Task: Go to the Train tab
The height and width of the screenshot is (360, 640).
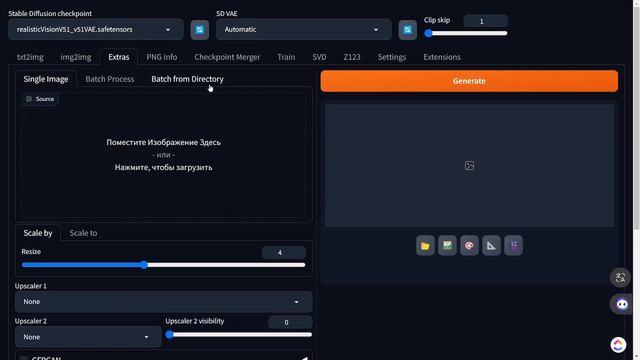Action: tap(286, 57)
